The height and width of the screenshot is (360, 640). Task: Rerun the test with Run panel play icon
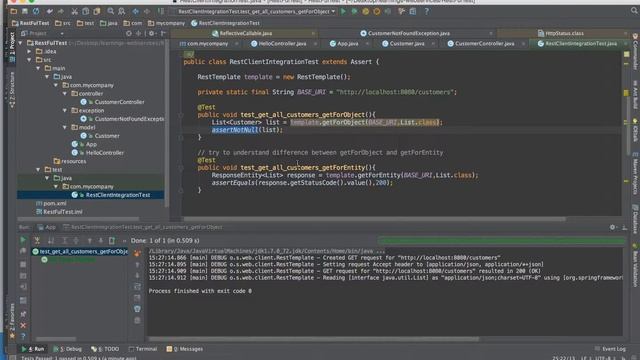pyautogui.click(x=23, y=240)
